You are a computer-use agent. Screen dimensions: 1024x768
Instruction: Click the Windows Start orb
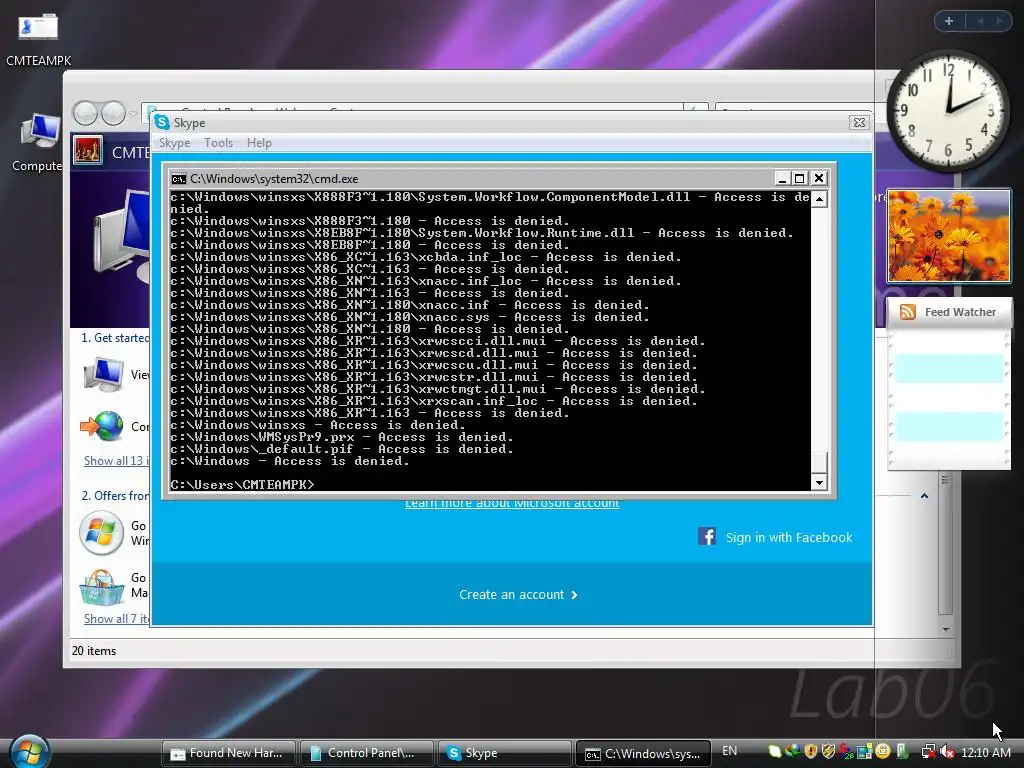click(28, 752)
